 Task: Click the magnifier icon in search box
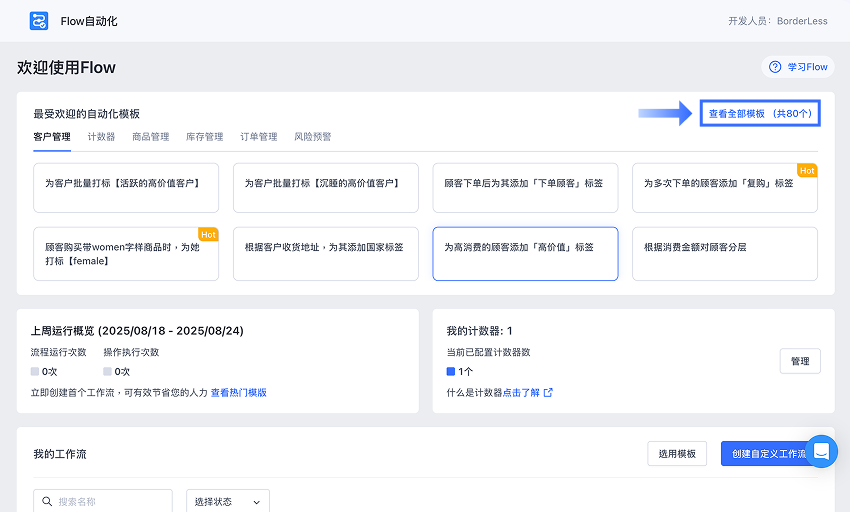(47, 502)
